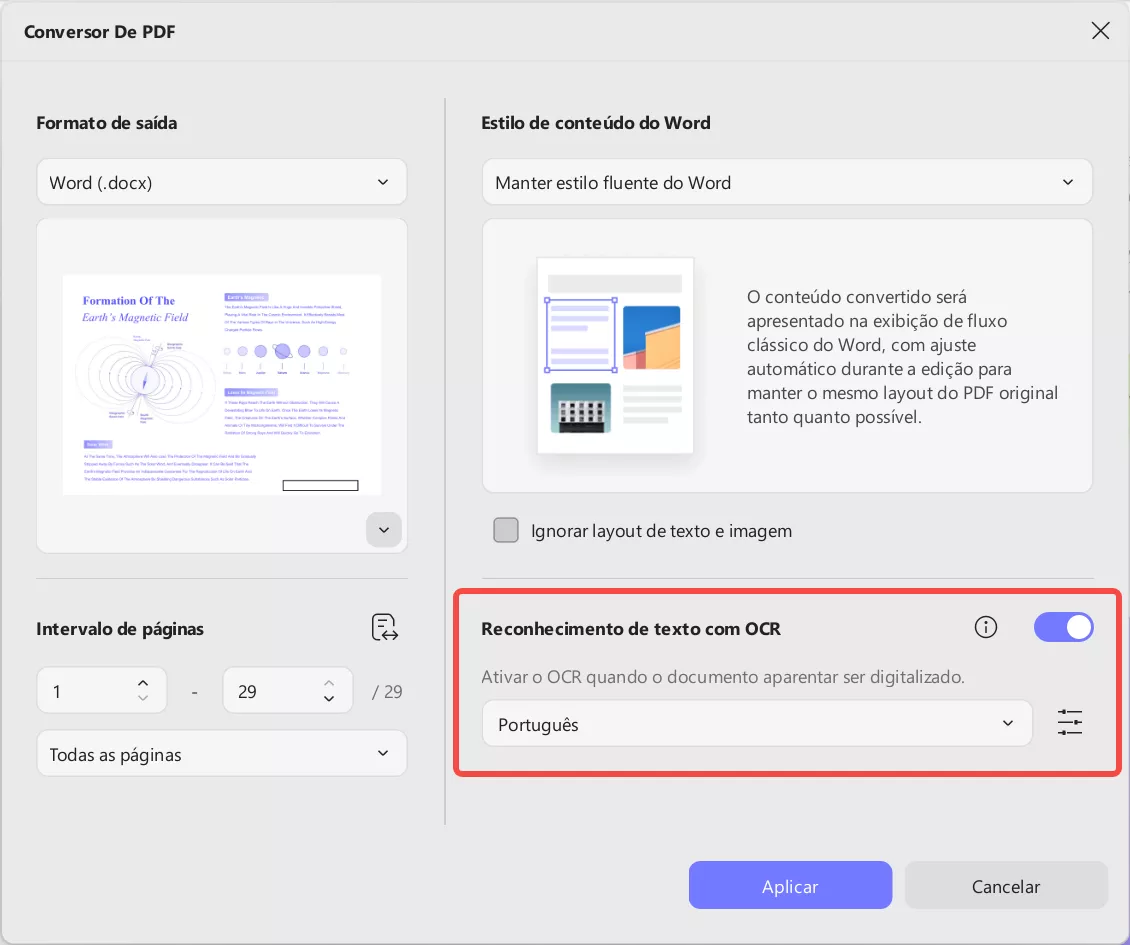The width and height of the screenshot is (1130, 945).
Task: Expand the preview with the chevron button
Action: (383, 529)
